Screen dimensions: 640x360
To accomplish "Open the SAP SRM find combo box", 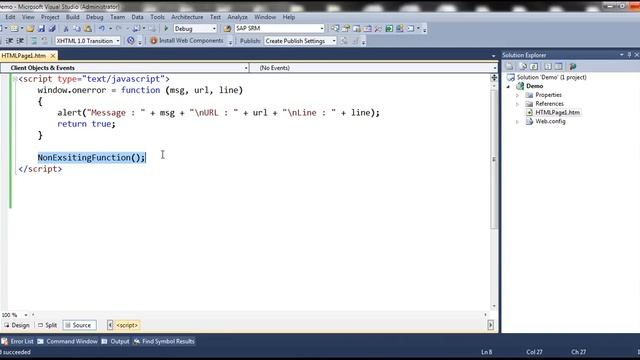I will pyautogui.click(x=279, y=29).
